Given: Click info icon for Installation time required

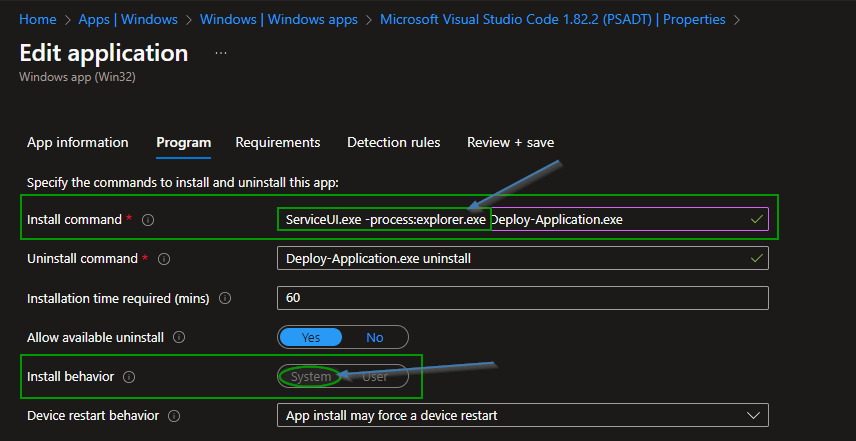Looking at the screenshot, I should [x=225, y=298].
